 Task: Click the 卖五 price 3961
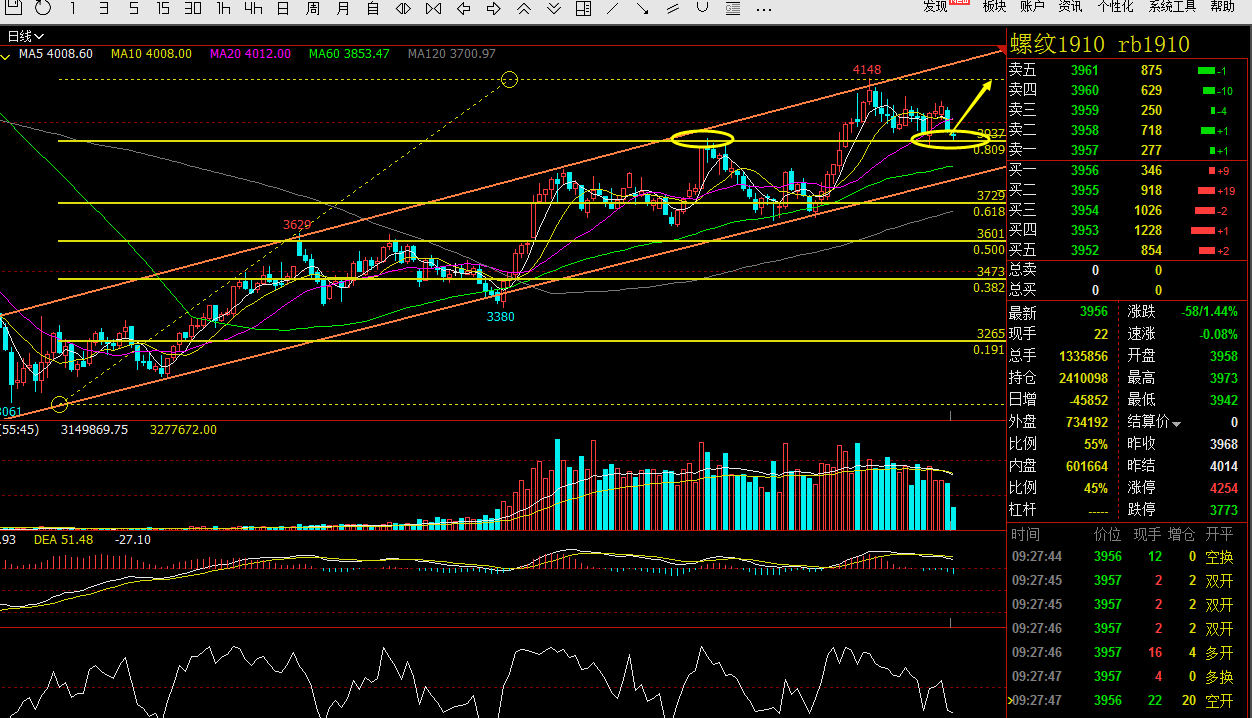click(x=1084, y=71)
